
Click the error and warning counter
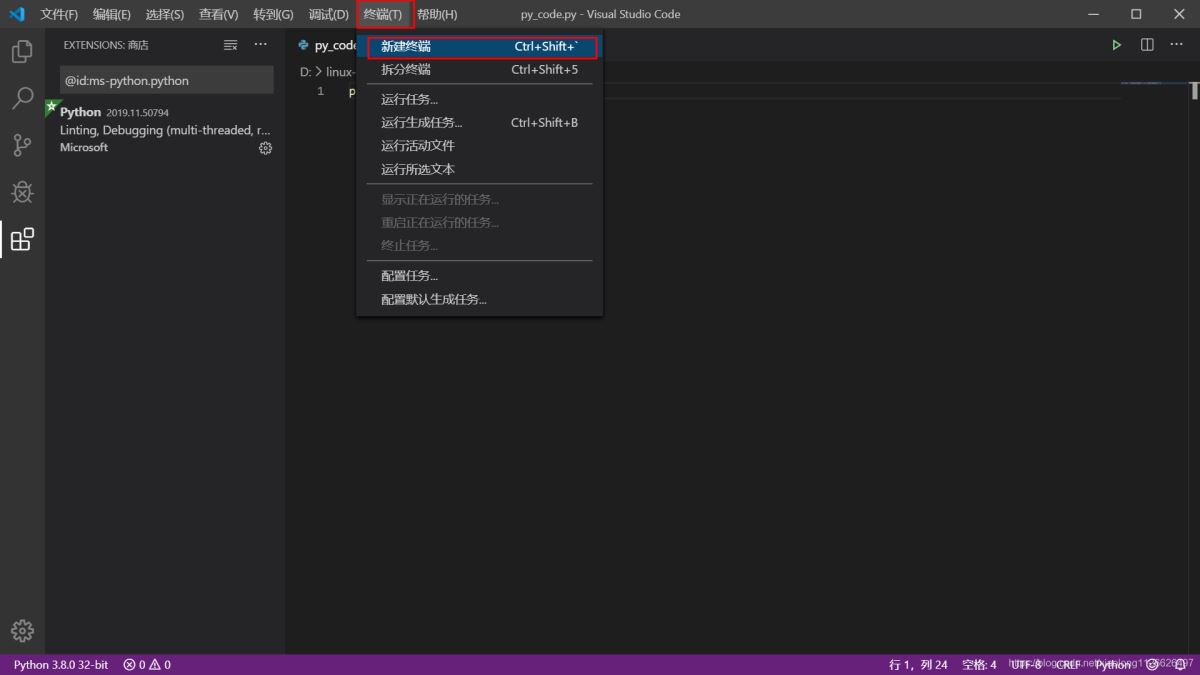(145, 664)
